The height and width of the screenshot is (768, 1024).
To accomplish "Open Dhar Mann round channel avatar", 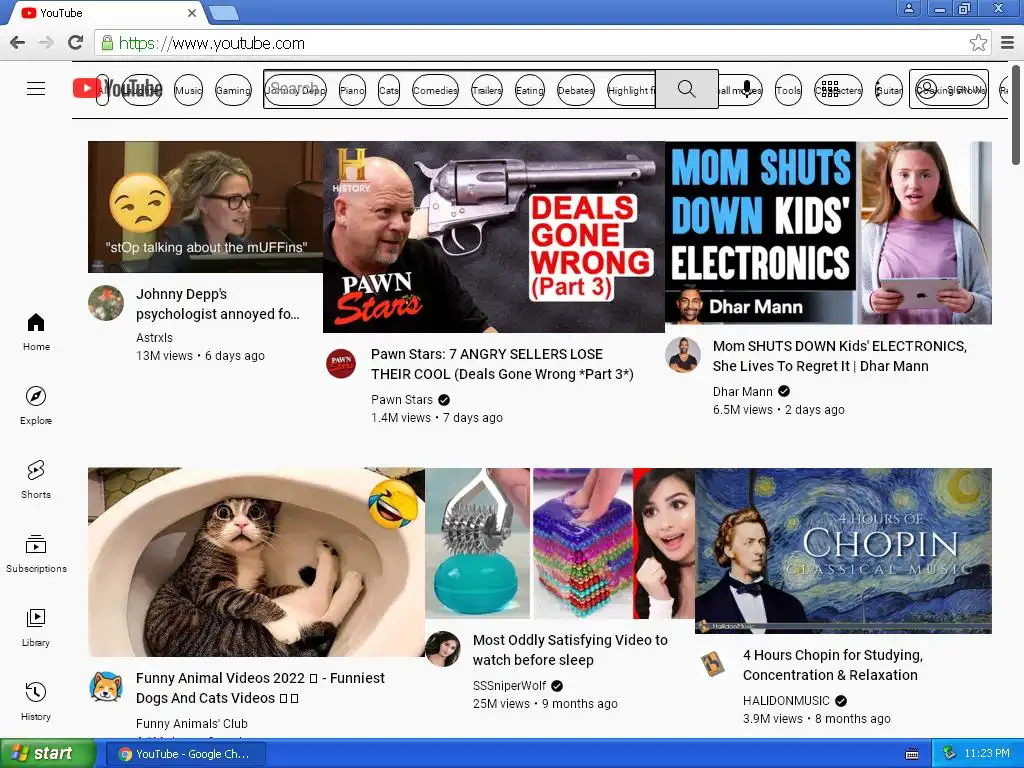I will [682, 355].
